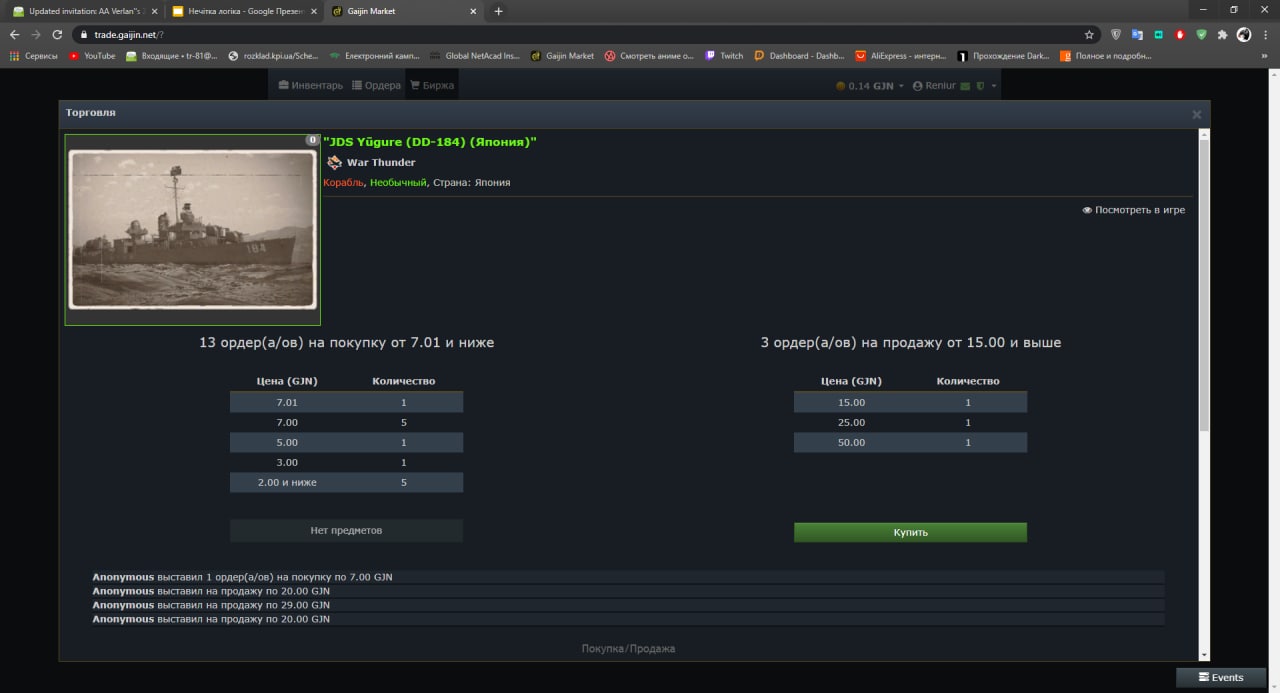Open the Global NetAcad bookmark
Image resolution: width=1280 pixels, height=693 pixels.
pyautogui.click(x=475, y=56)
